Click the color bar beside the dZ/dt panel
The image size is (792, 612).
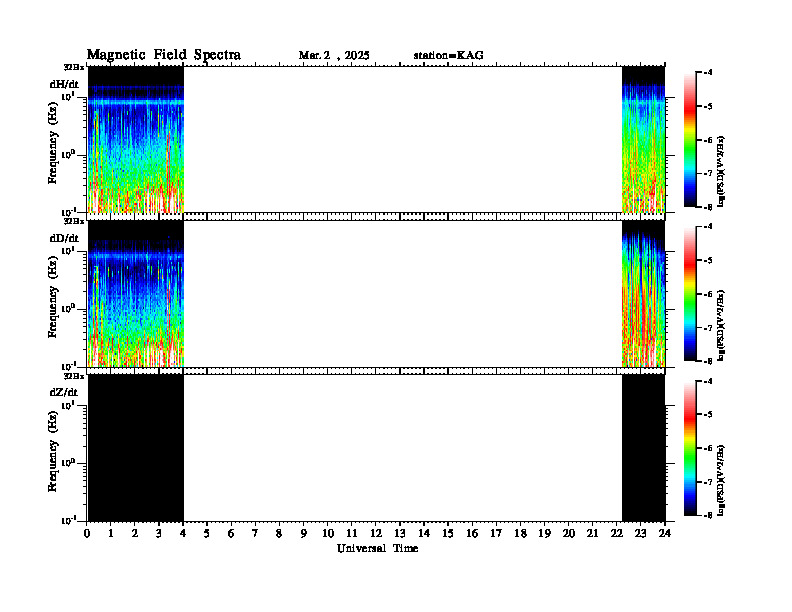690,448
